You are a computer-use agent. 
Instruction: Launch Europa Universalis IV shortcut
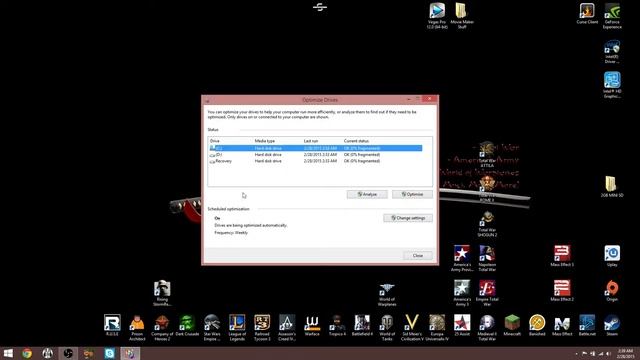coord(437,327)
